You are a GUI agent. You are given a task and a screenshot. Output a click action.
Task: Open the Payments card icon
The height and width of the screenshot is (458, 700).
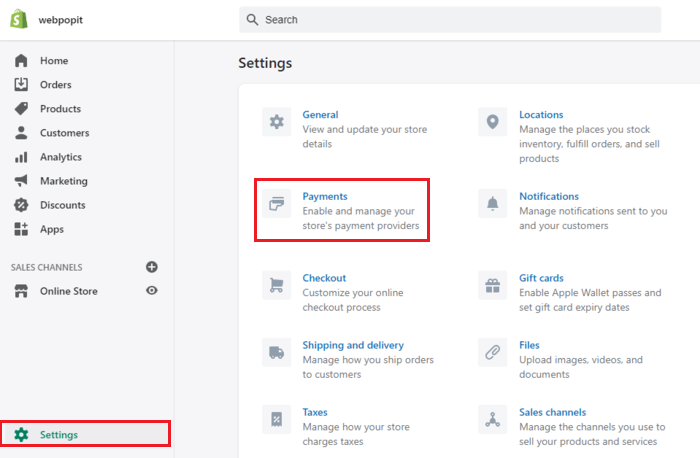pyautogui.click(x=275, y=204)
